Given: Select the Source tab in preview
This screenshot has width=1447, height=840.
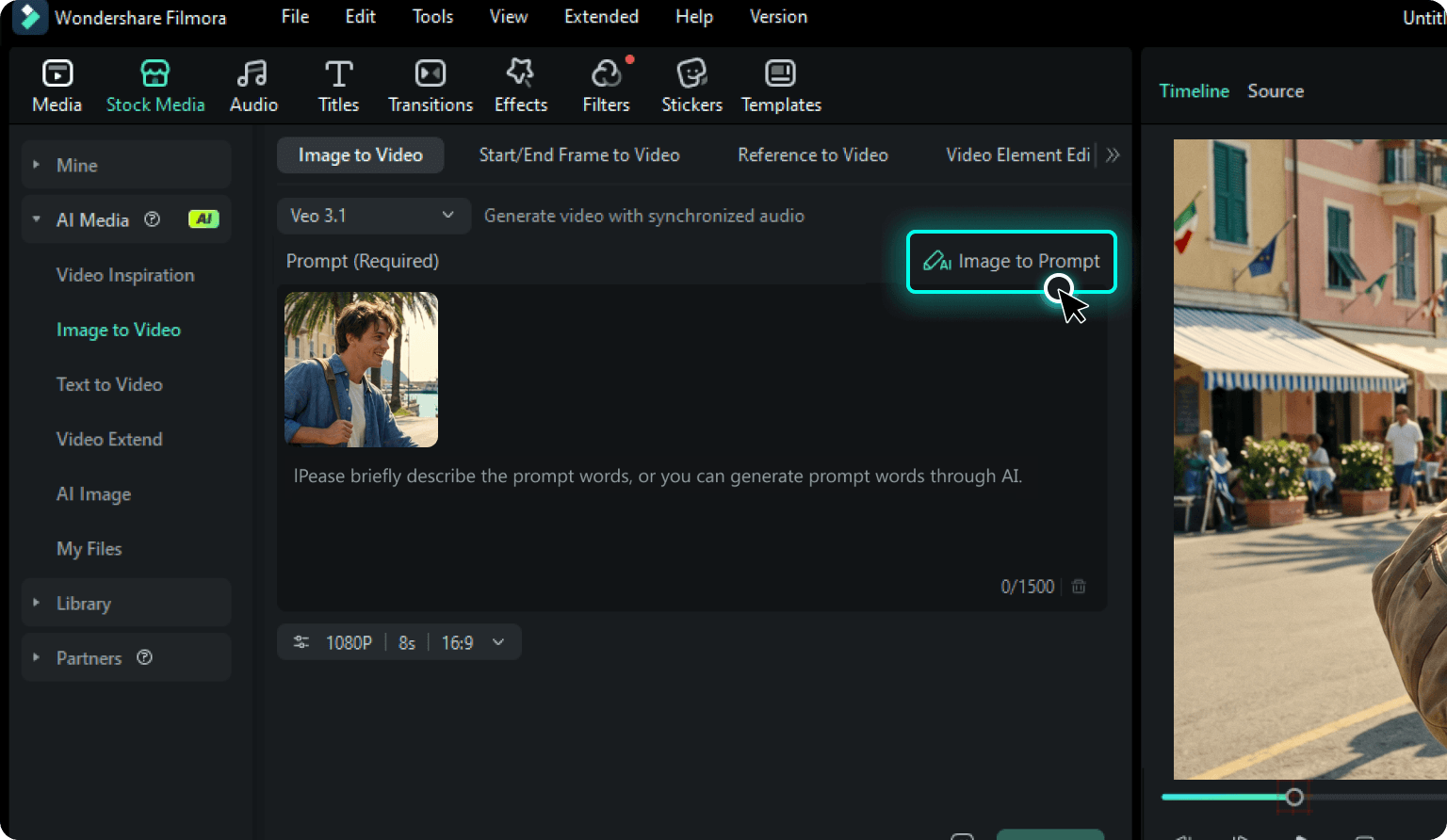Looking at the screenshot, I should click(1276, 90).
